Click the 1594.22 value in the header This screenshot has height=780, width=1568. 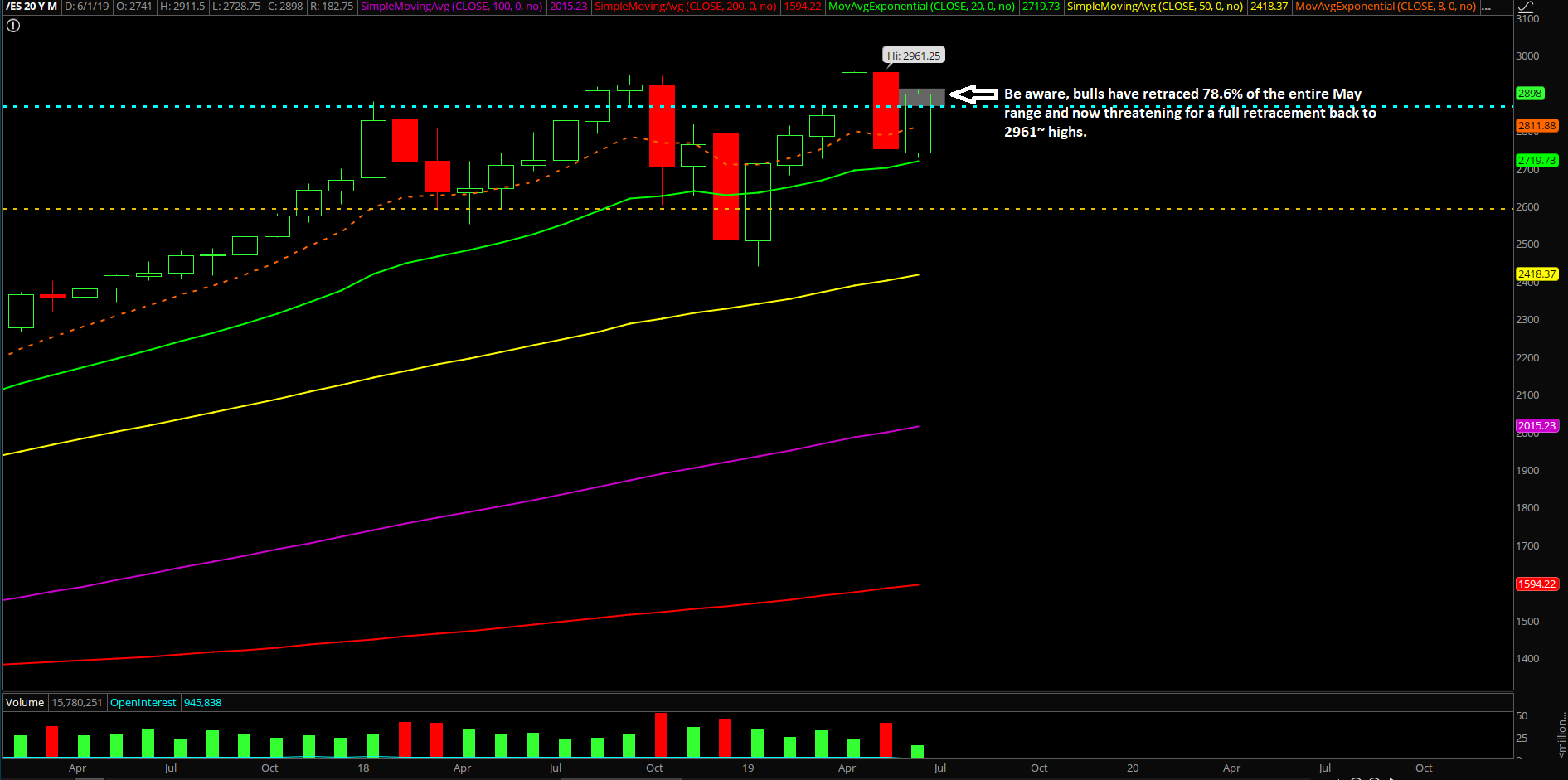(x=803, y=7)
